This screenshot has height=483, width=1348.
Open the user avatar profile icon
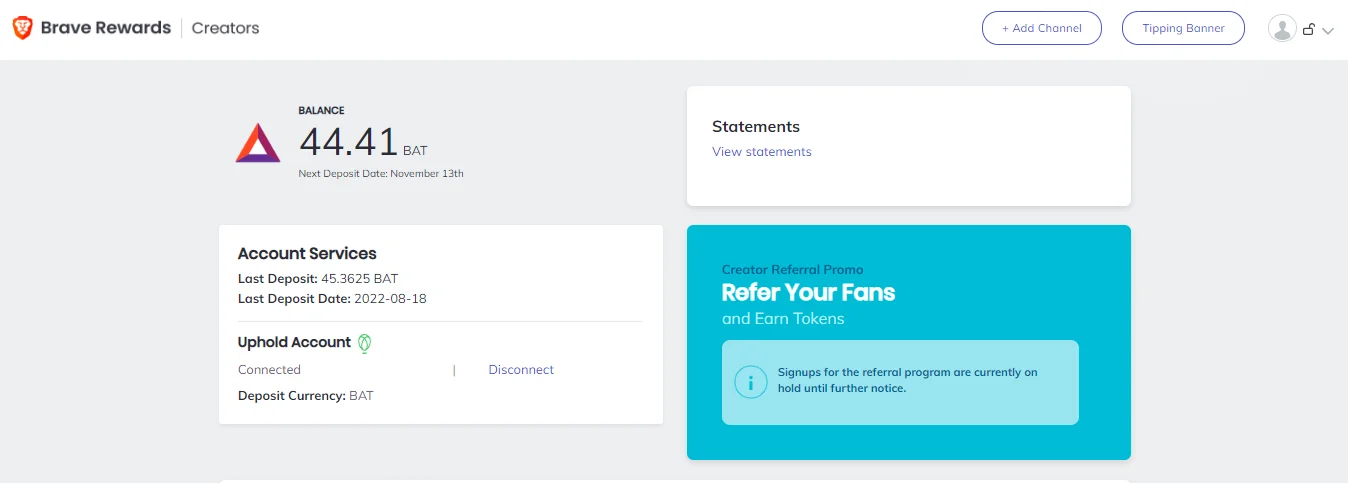(1282, 29)
